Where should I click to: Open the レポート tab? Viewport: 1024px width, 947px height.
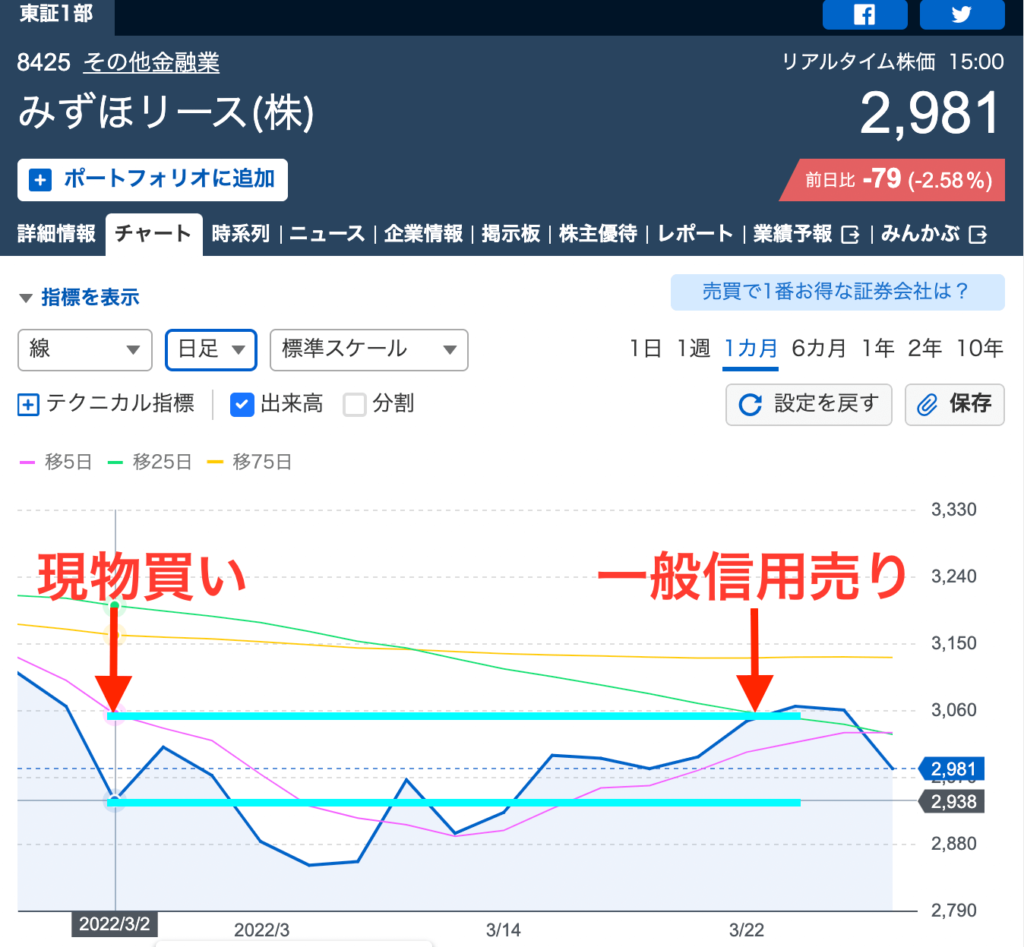695,234
